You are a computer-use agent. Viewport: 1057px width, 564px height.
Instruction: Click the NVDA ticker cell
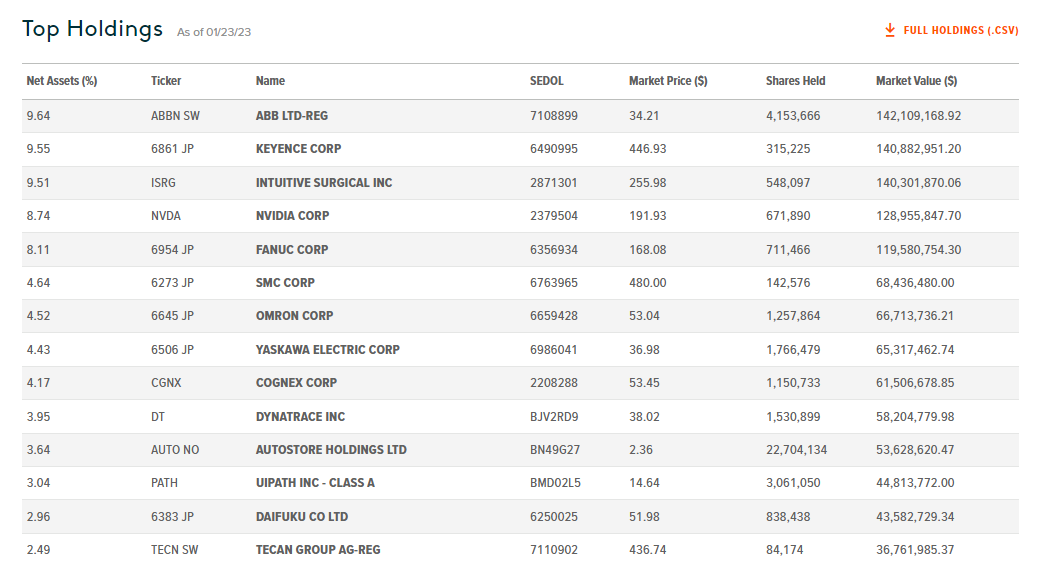[166, 216]
